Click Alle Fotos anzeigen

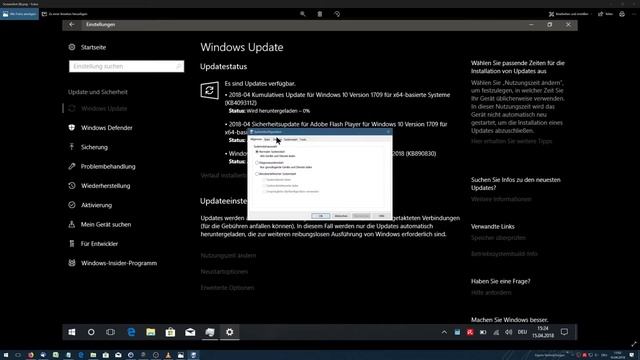(19, 14)
